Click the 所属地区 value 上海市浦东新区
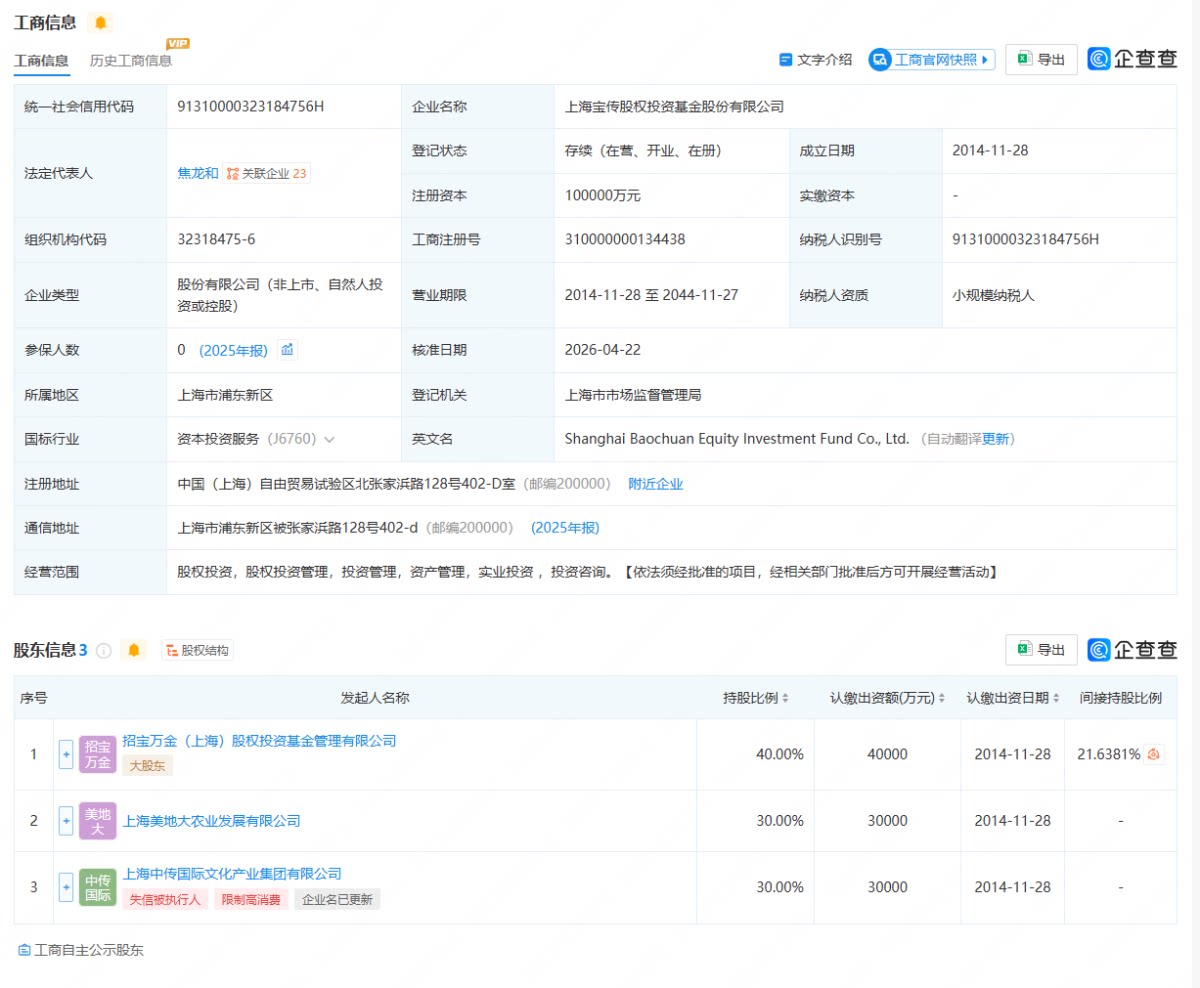Image resolution: width=1200 pixels, height=988 pixels. click(x=225, y=395)
